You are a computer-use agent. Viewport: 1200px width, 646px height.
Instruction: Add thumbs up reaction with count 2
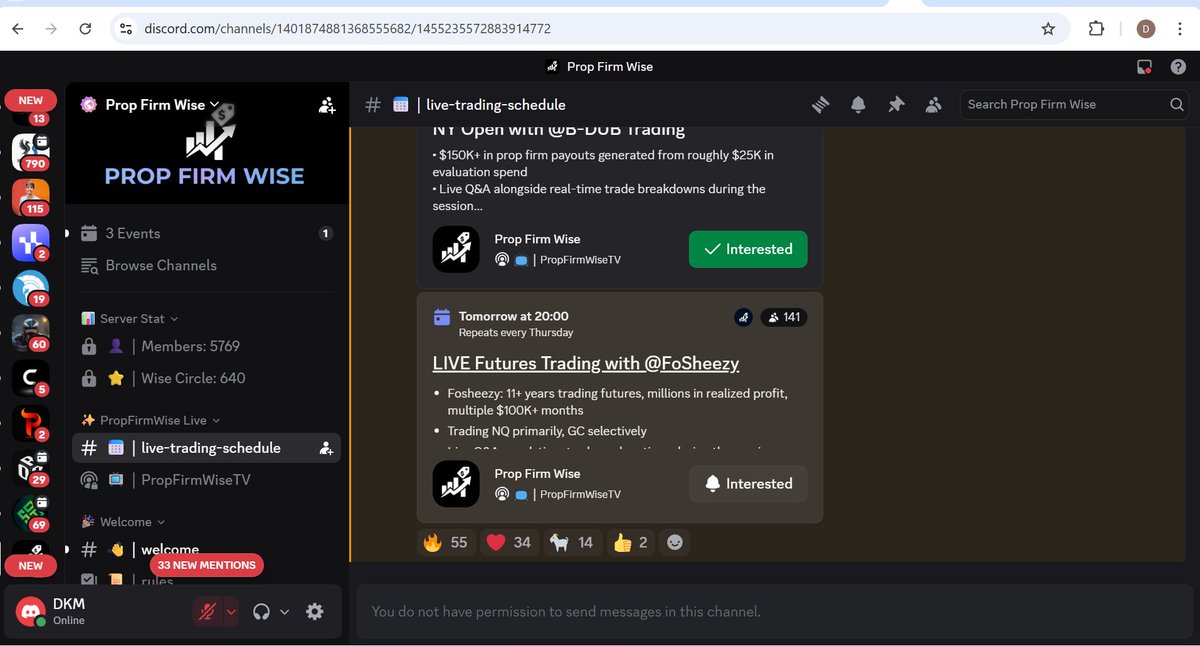[631, 542]
